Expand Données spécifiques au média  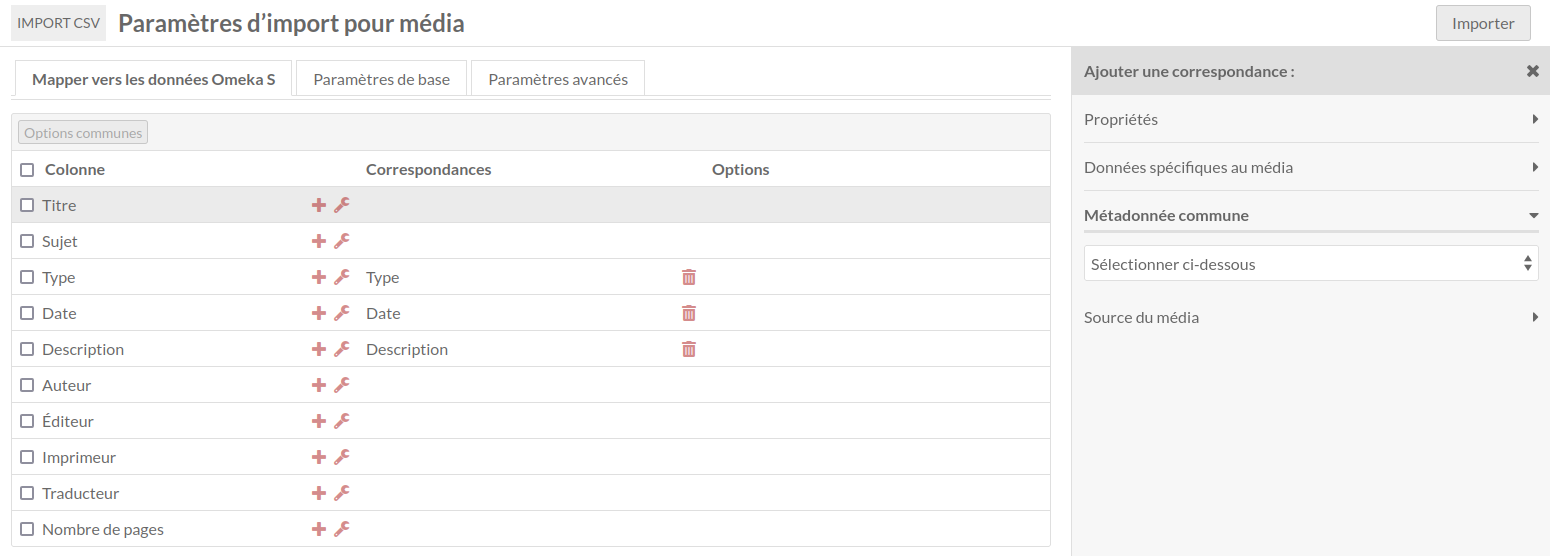[1311, 167]
